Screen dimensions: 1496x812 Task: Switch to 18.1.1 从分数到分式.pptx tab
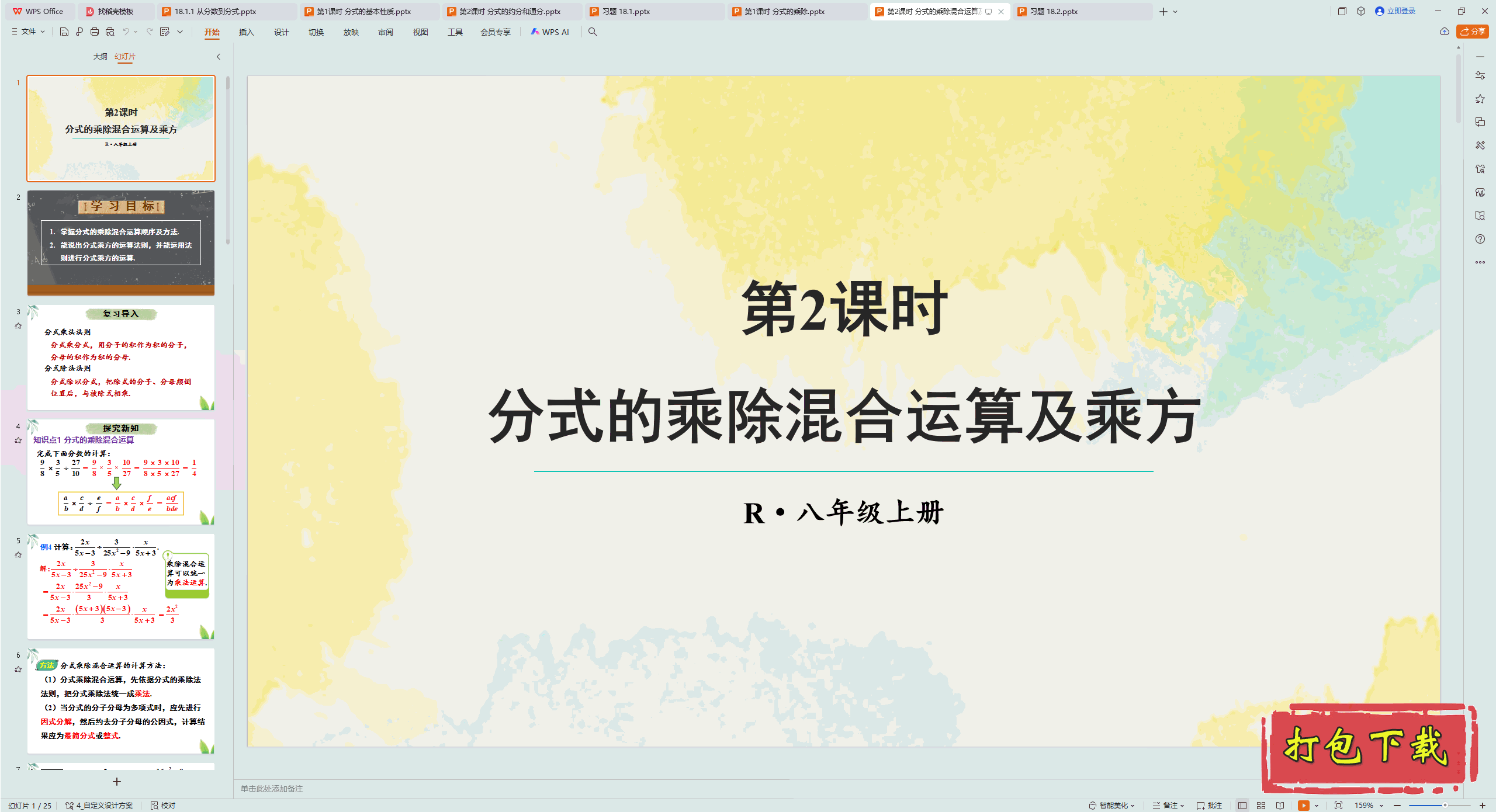[227, 11]
